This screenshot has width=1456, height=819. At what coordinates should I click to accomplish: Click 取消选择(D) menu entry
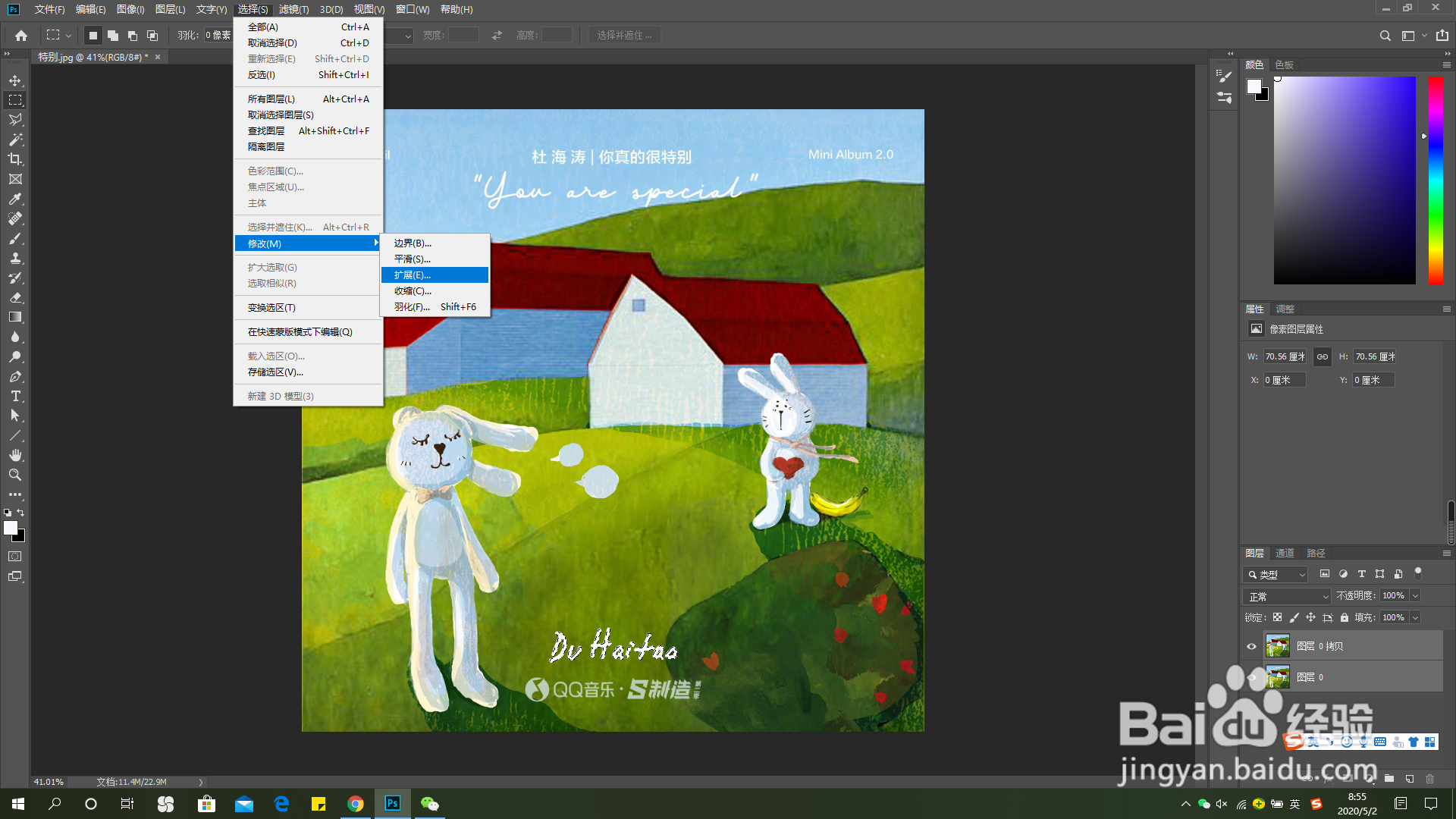[308, 43]
